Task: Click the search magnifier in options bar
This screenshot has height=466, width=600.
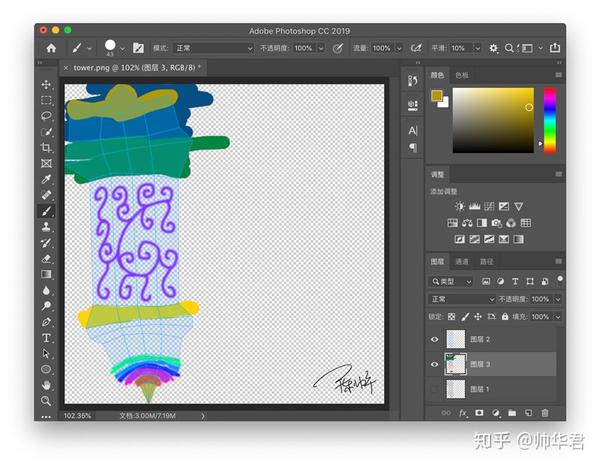Action: tap(509, 48)
